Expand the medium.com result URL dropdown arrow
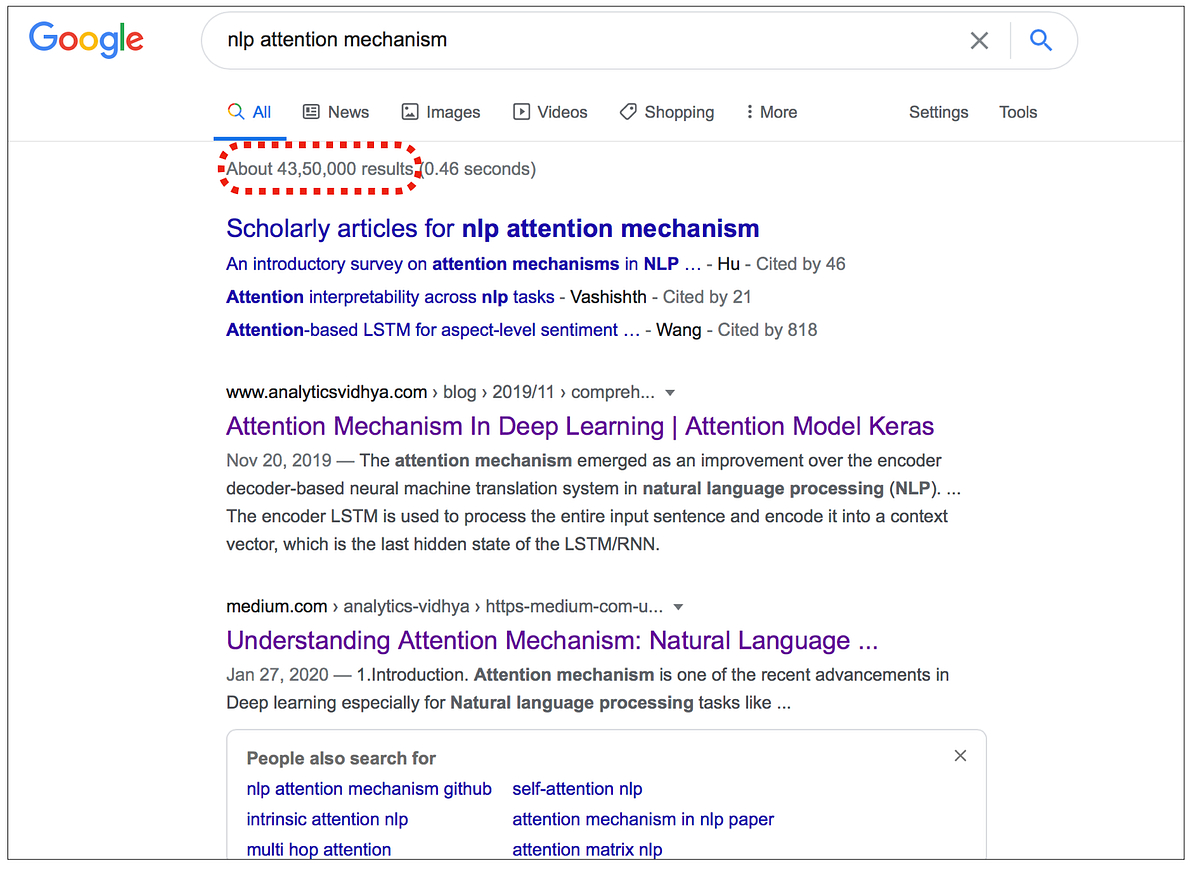Screen dimensions: 1200x874 [x=678, y=607]
